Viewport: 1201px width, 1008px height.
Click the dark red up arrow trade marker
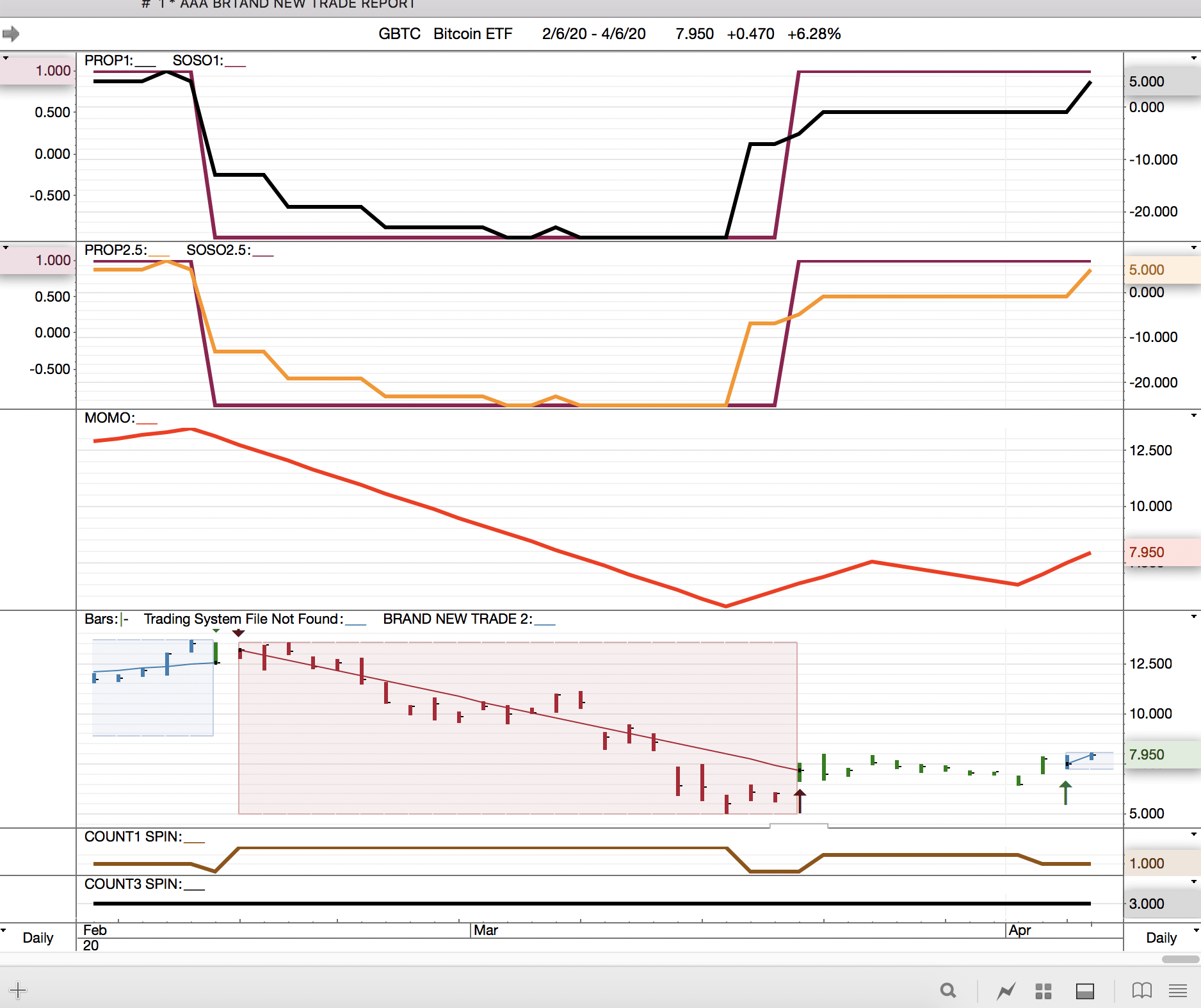pyautogui.click(x=800, y=801)
